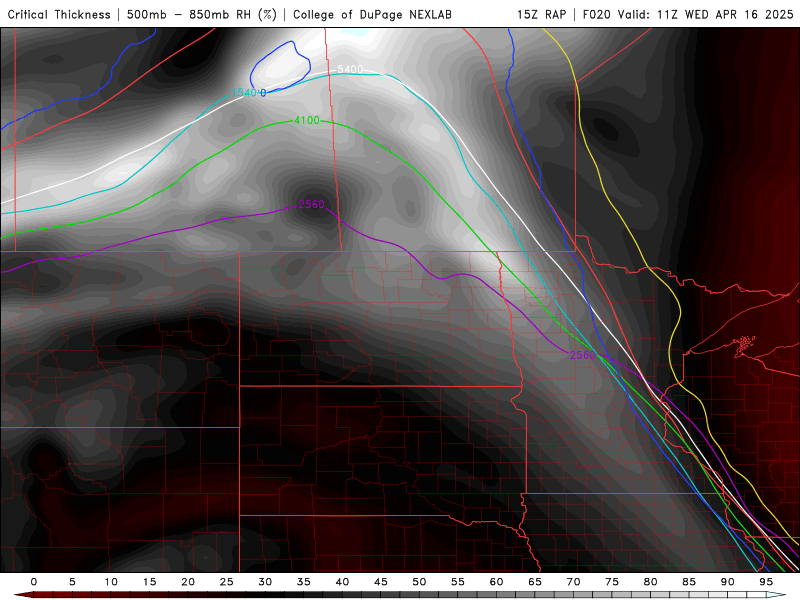Click the "45" value on the colorbar

pyautogui.click(x=381, y=582)
